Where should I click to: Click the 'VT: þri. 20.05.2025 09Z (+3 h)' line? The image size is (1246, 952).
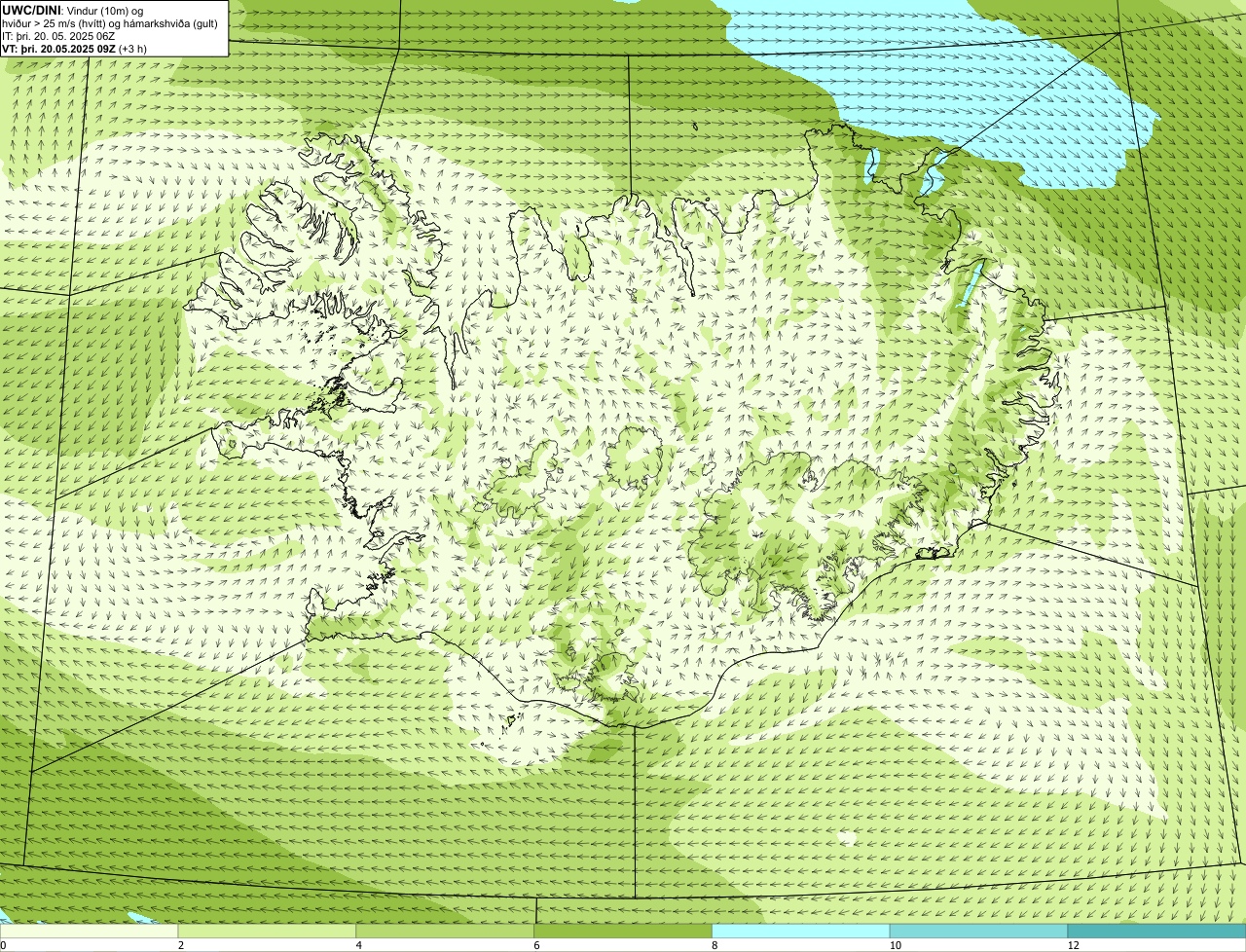(x=75, y=48)
